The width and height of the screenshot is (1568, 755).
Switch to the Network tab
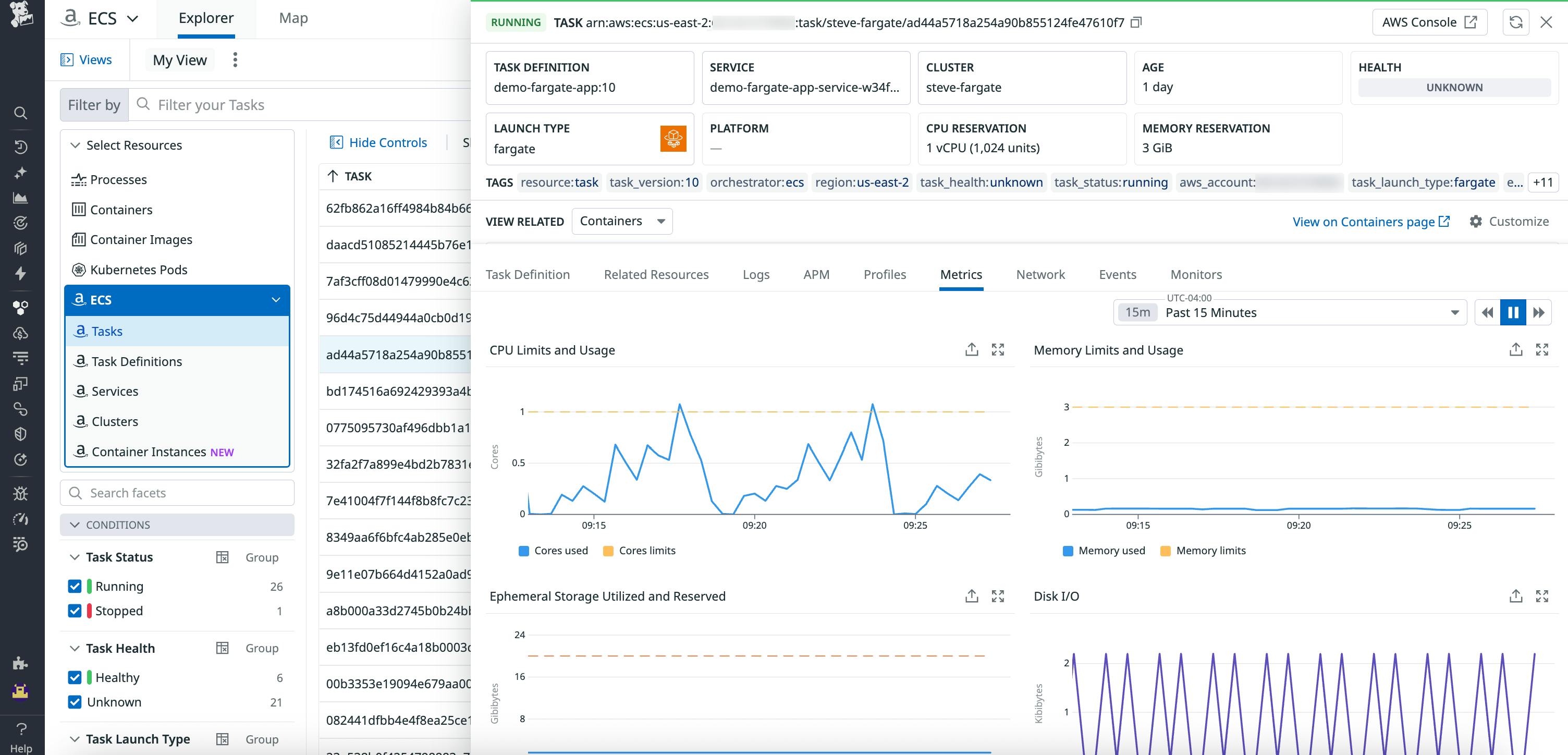[1040, 275]
